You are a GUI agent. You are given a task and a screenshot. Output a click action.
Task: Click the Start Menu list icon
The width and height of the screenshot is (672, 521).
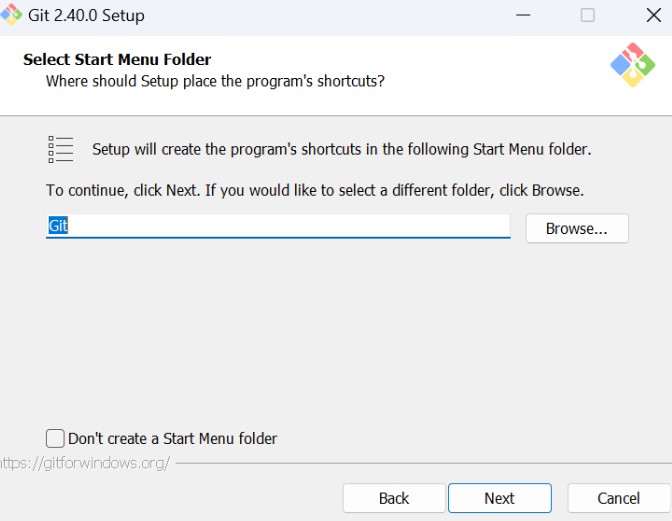(x=61, y=149)
